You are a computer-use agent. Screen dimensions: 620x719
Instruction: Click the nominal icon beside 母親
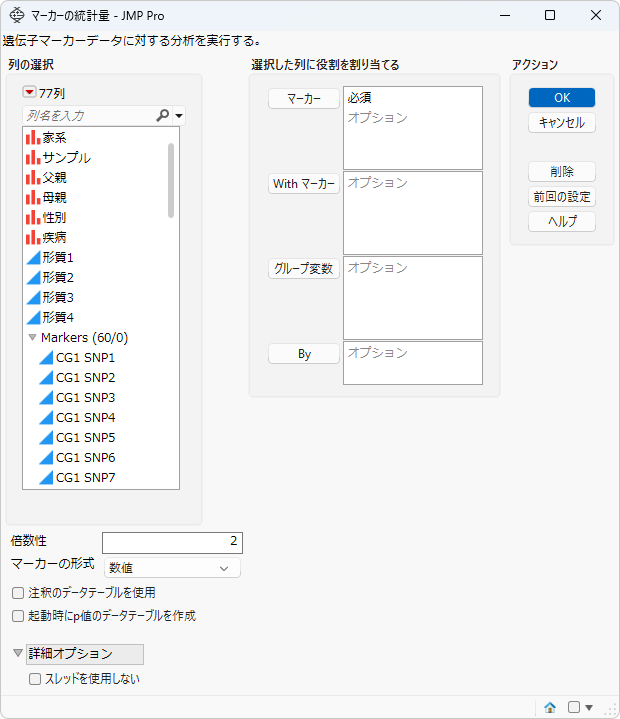tap(33, 198)
